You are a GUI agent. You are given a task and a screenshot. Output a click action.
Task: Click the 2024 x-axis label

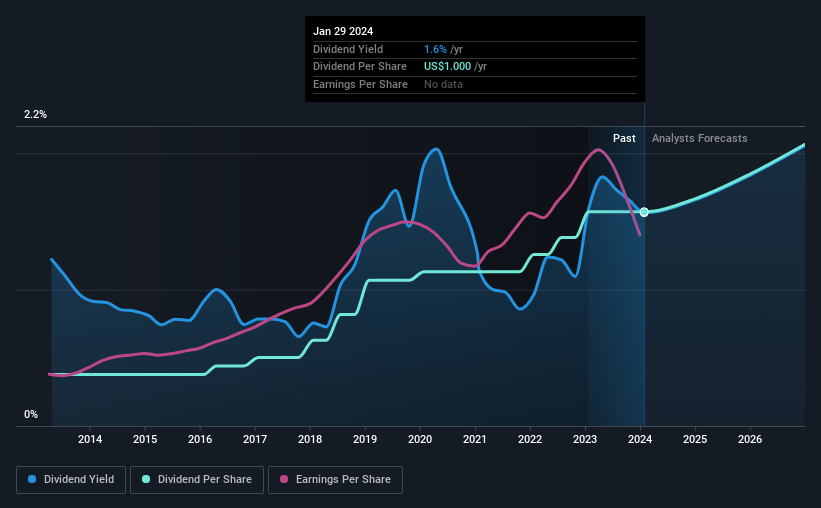pos(640,439)
